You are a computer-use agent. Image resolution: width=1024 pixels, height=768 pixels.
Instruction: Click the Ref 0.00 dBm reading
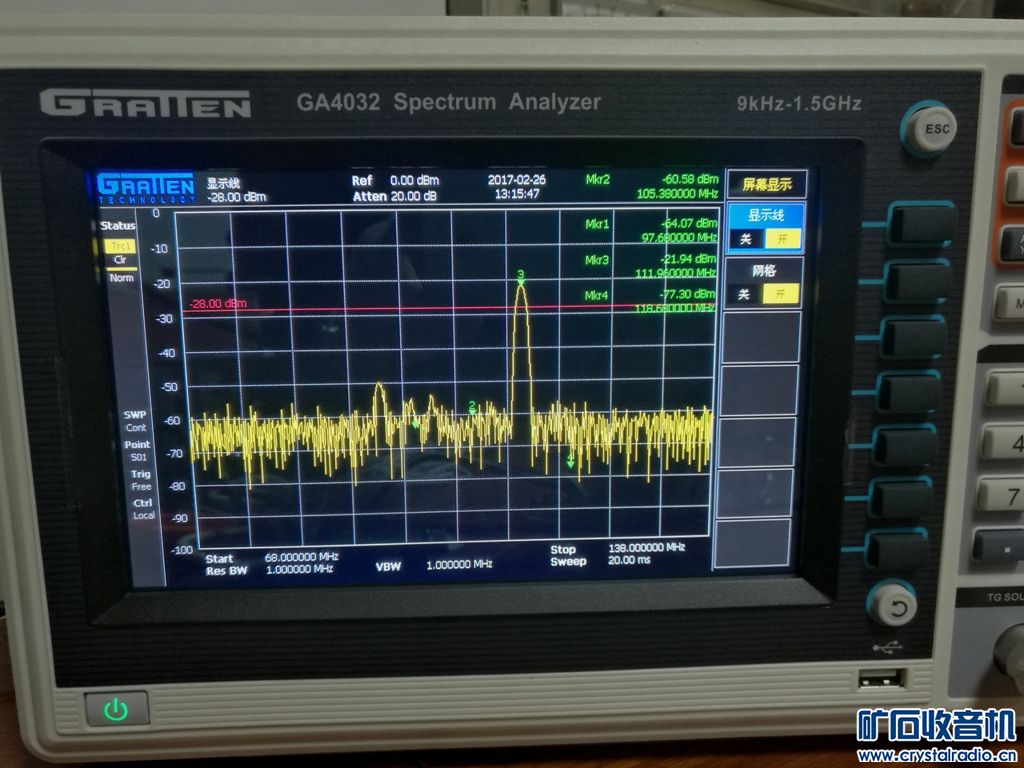[x=395, y=180]
